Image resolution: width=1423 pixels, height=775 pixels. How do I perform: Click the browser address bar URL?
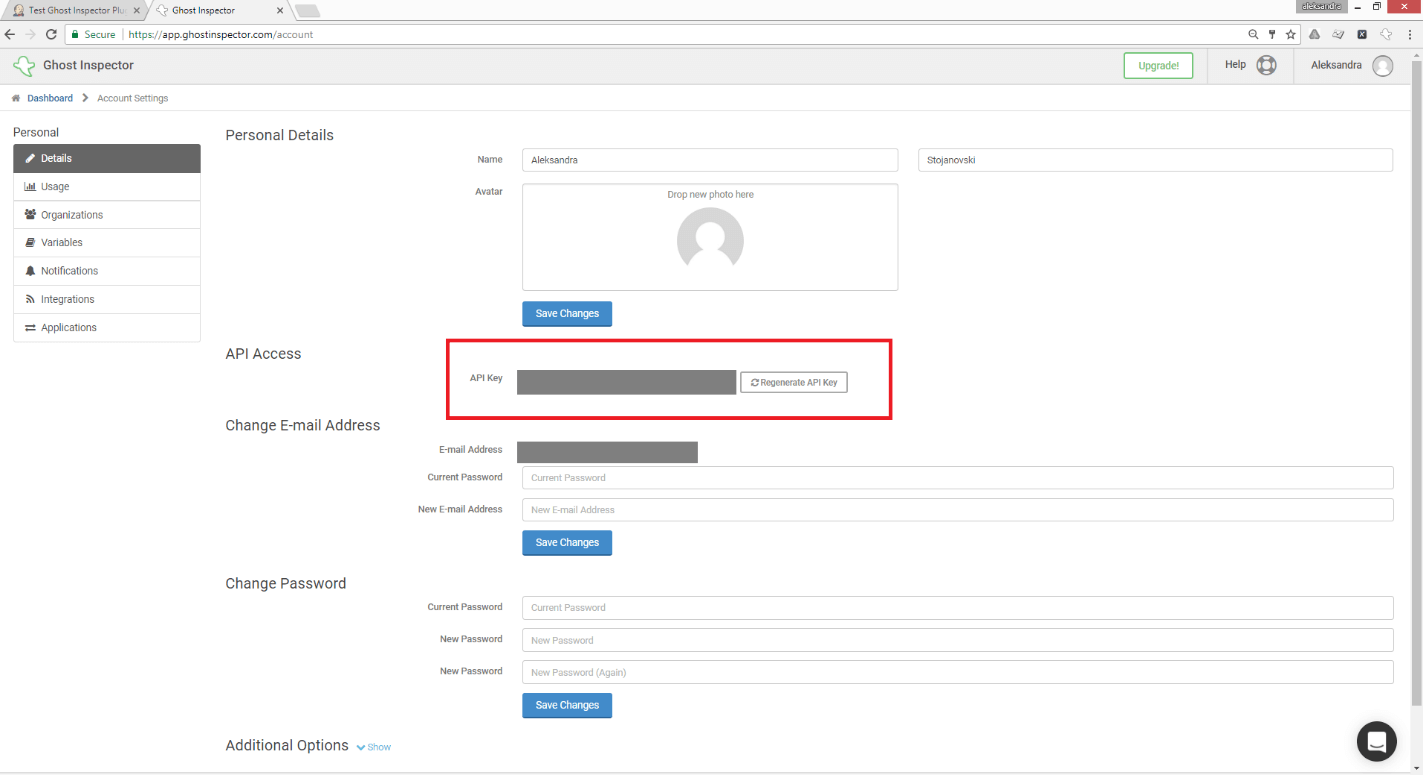click(221, 34)
